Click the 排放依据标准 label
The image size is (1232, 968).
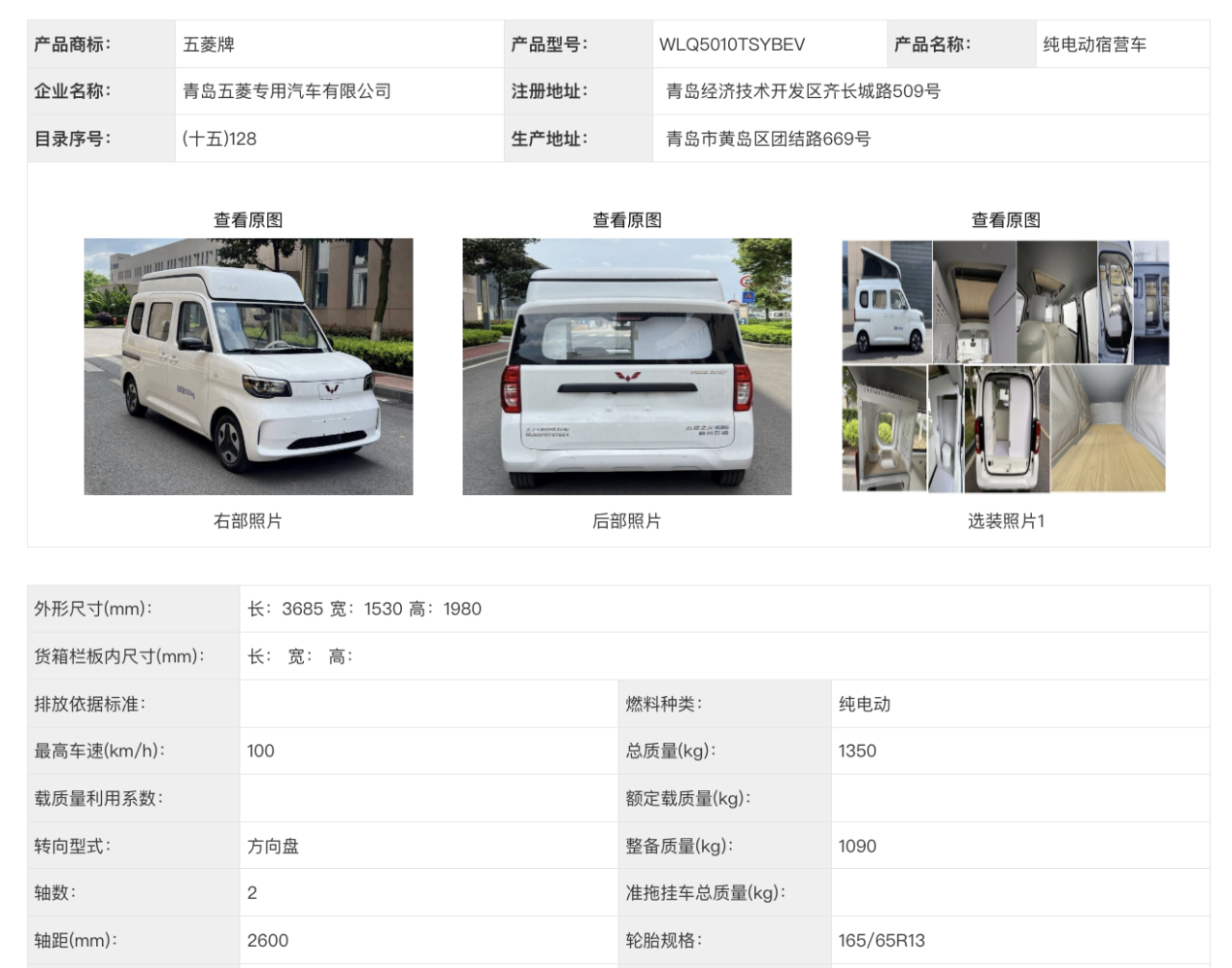tap(89, 704)
